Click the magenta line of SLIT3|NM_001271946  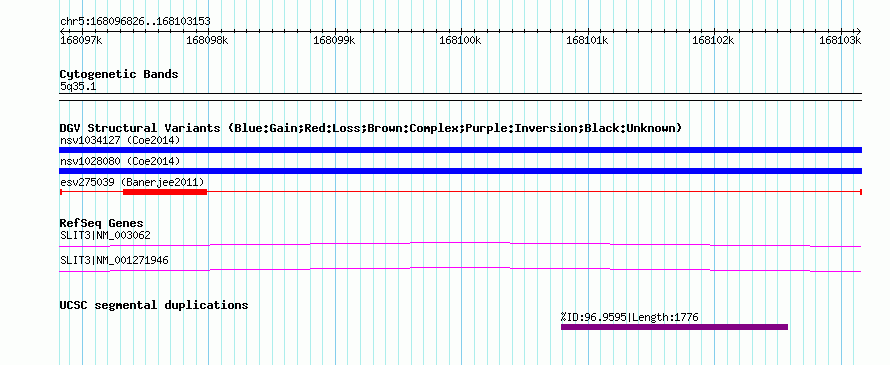click(460, 270)
